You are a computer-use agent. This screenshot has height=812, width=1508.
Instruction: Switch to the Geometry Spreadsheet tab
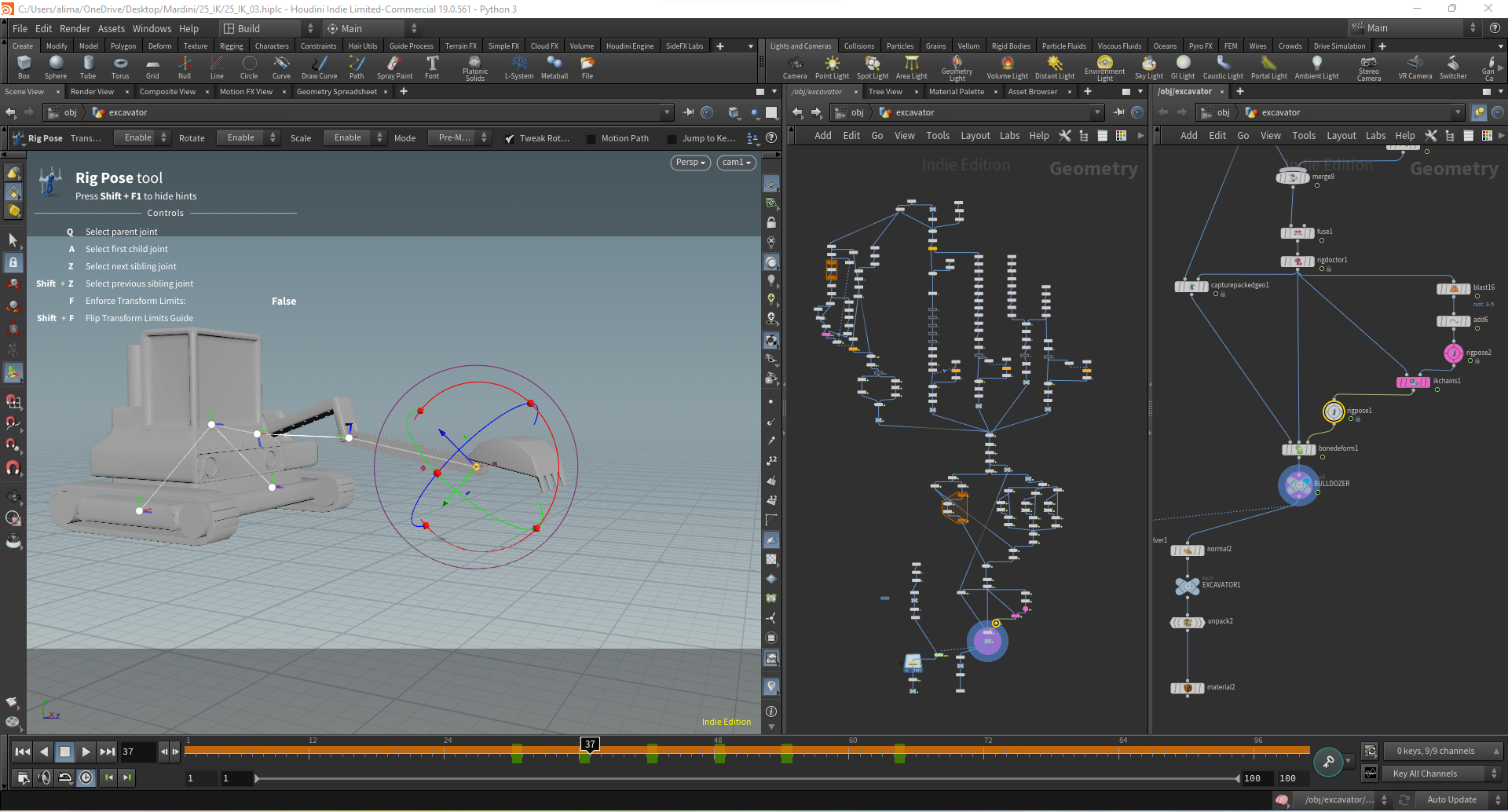pyautogui.click(x=337, y=92)
